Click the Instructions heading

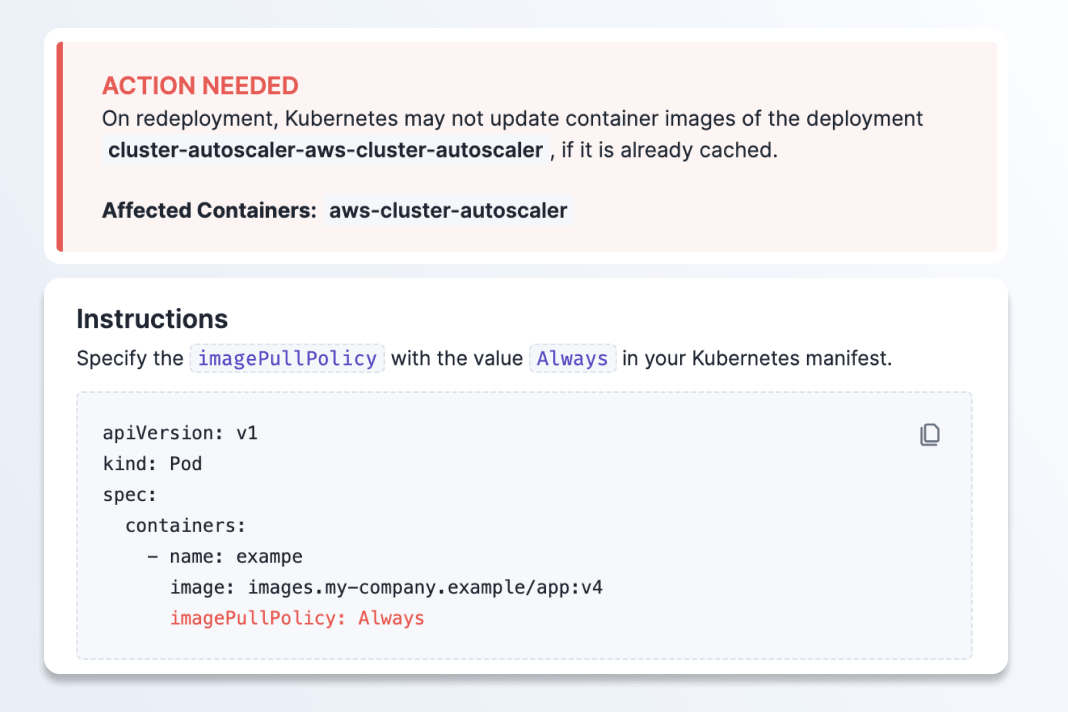(x=152, y=319)
